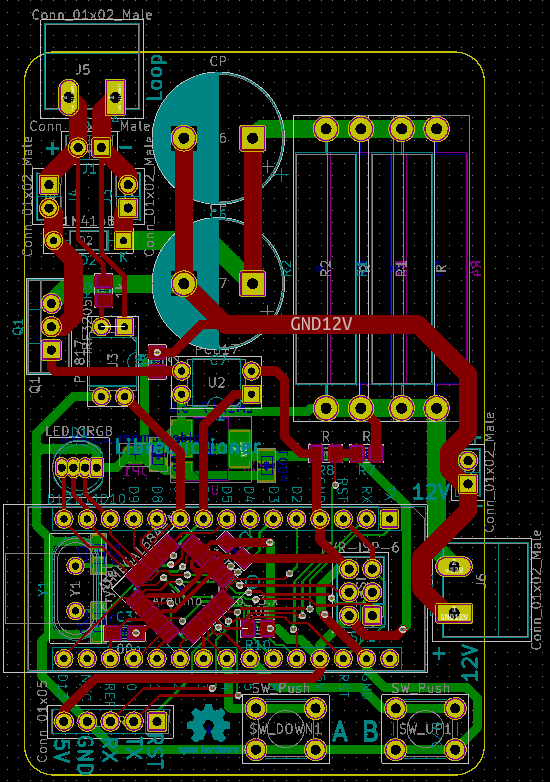Select the 'Libreaccioner' silkscreen text
The image size is (550, 782).
188,447
